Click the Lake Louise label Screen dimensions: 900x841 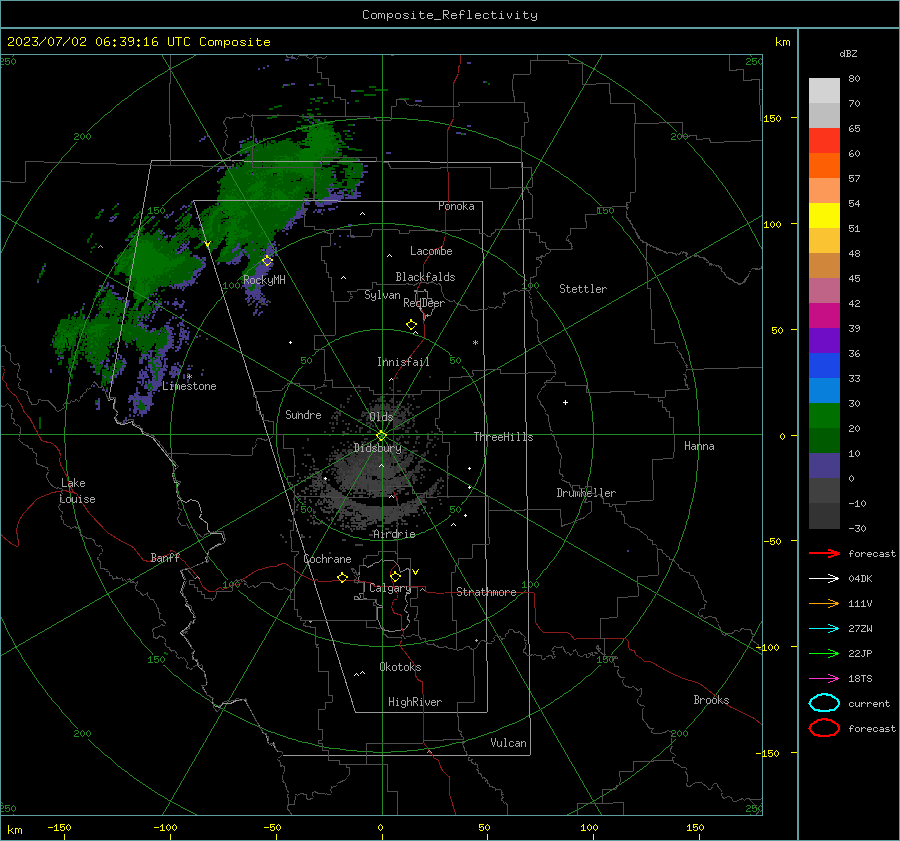pos(77,491)
